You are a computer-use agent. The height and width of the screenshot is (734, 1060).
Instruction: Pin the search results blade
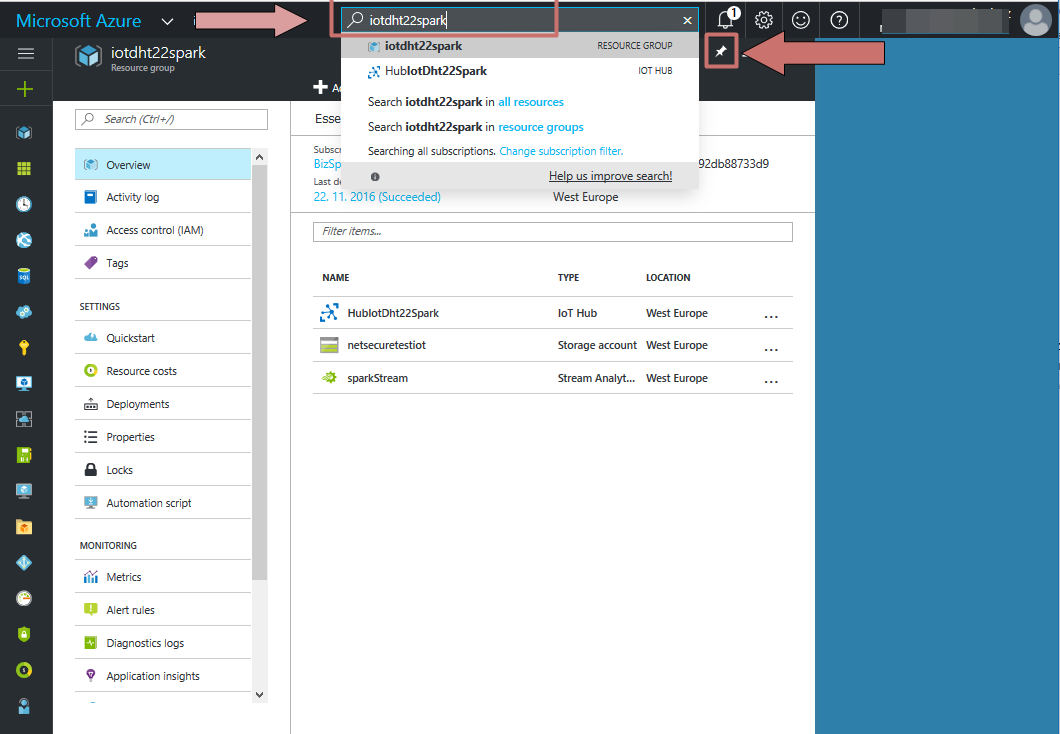pos(721,51)
